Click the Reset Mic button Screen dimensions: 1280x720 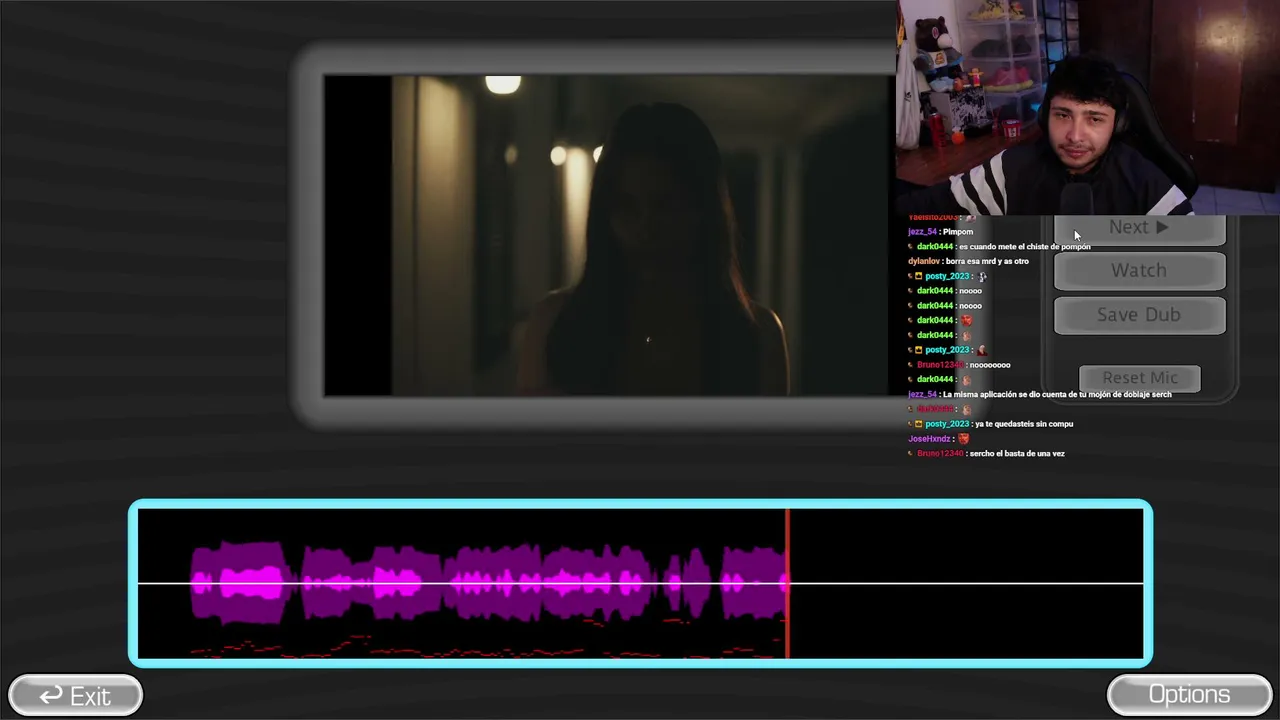point(1140,378)
